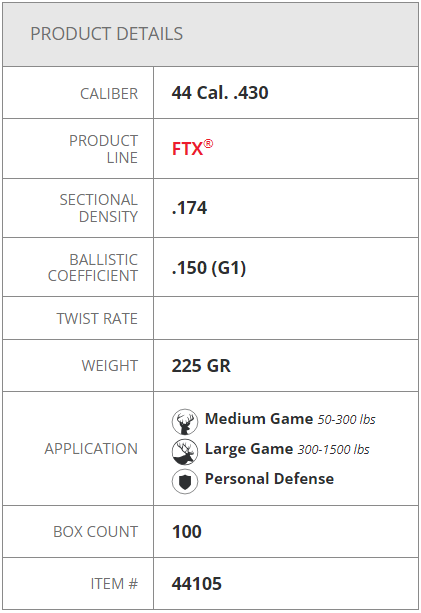The height and width of the screenshot is (613, 421).
Task: Click the Large Game elk icon
Action: tap(185, 452)
